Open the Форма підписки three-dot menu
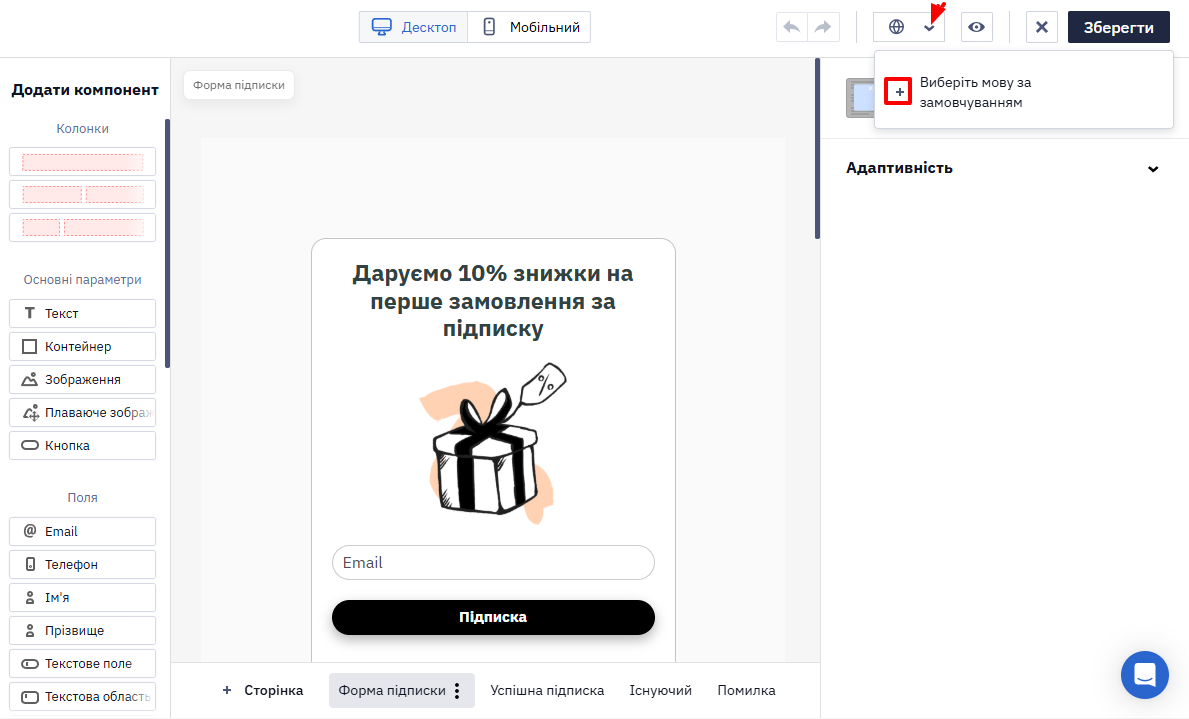The width and height of the screenshot is (1189, 719). click(456, 691)
